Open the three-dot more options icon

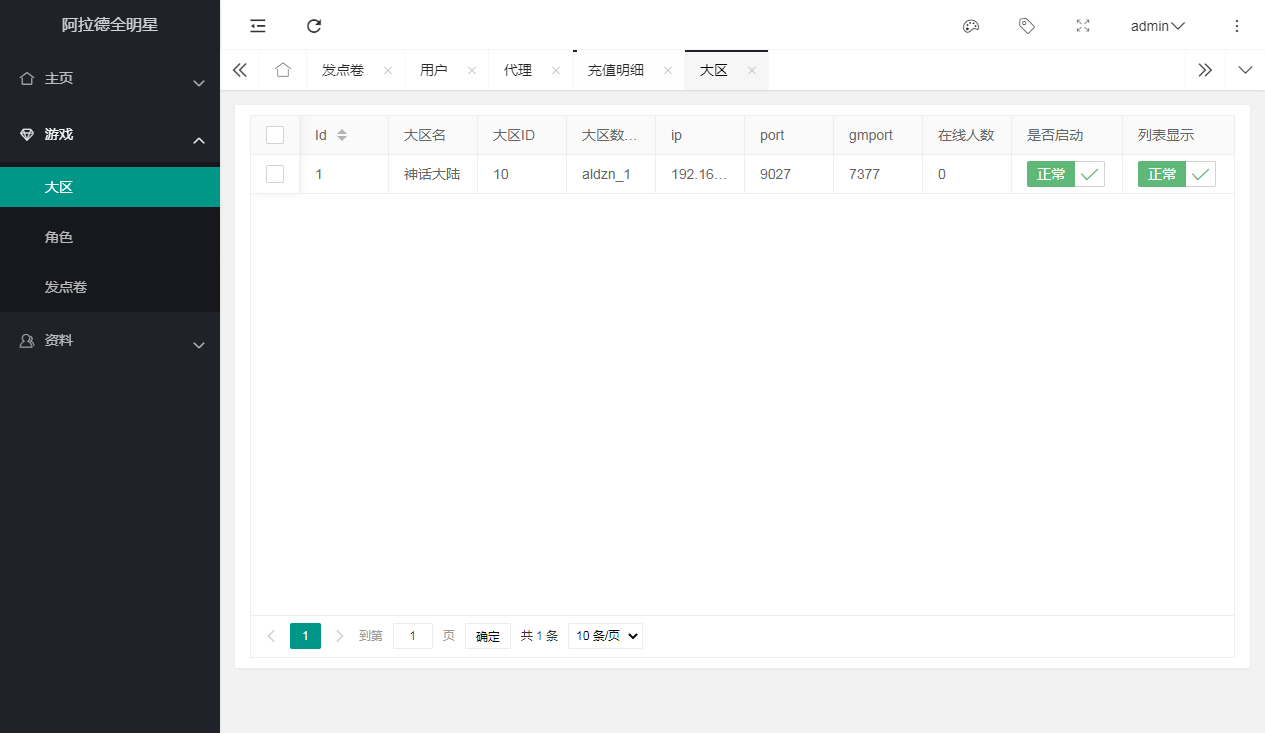pos(1237,26)
